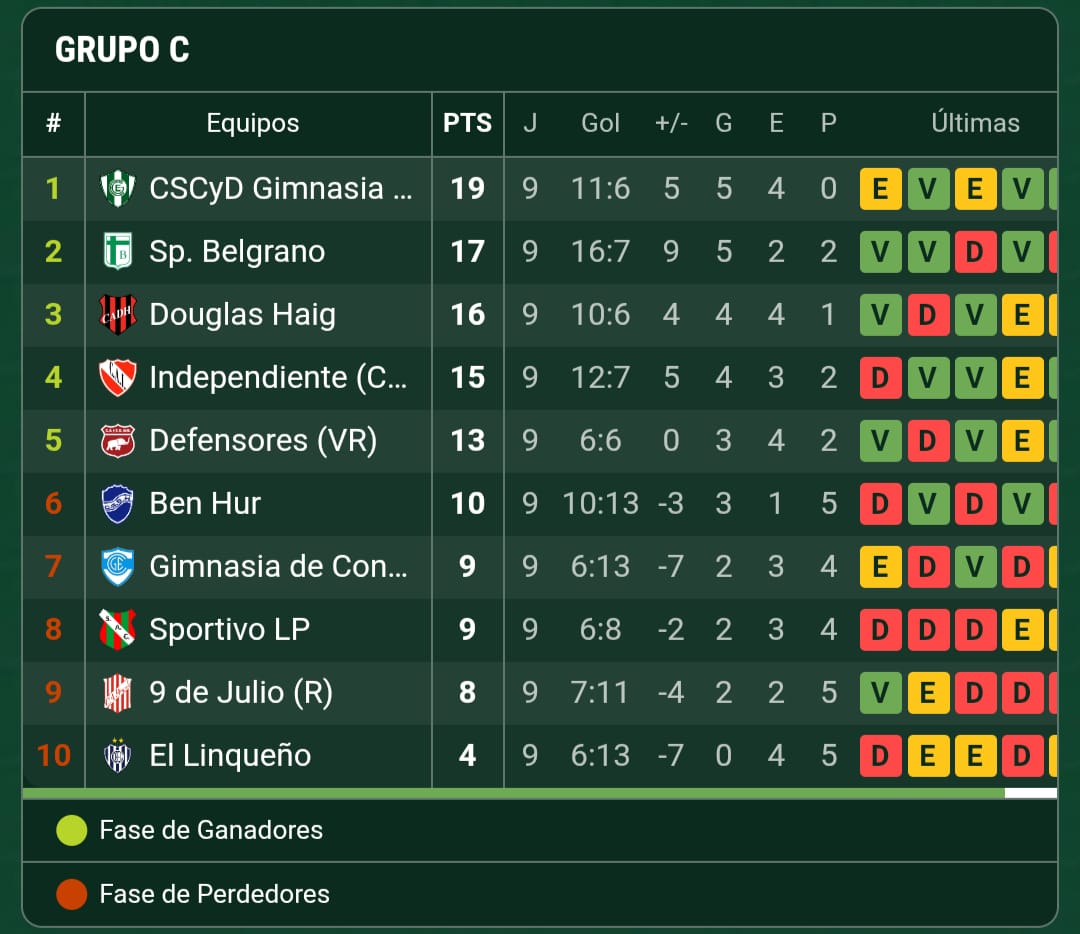Open the Ben Hur team link
This screenshot has width=1080, height=934.
[x=205, y=503]
